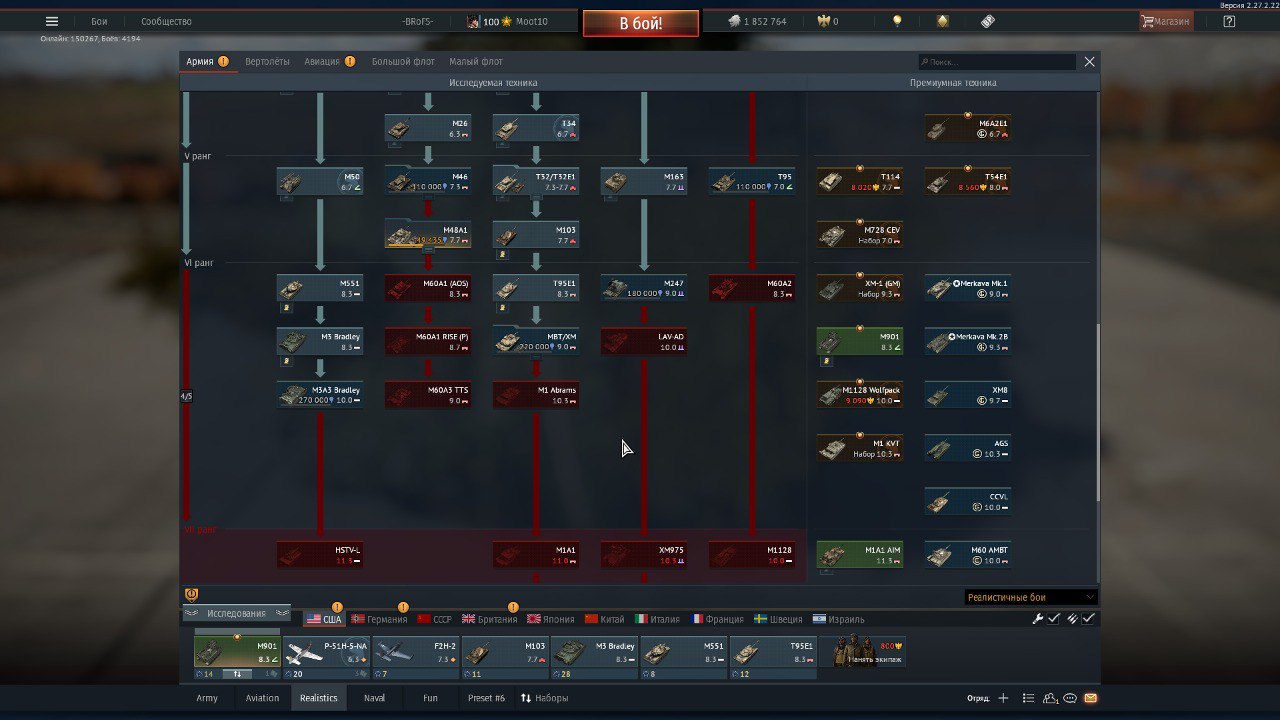1280x720 pixels.
Task: Select the M247 vehicle card
Action: 644,288
